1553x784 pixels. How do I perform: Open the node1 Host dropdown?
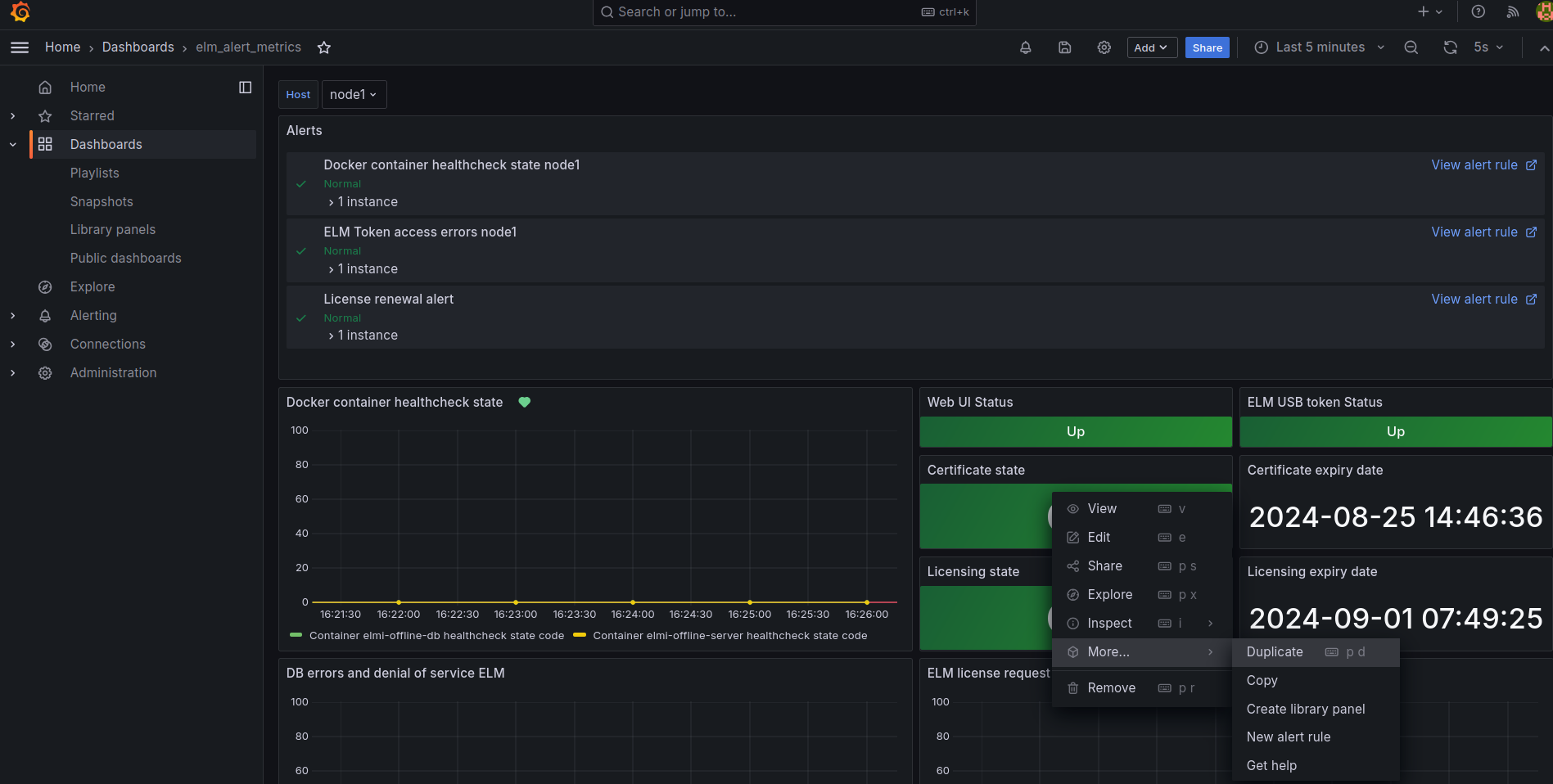tap(354, 95)
